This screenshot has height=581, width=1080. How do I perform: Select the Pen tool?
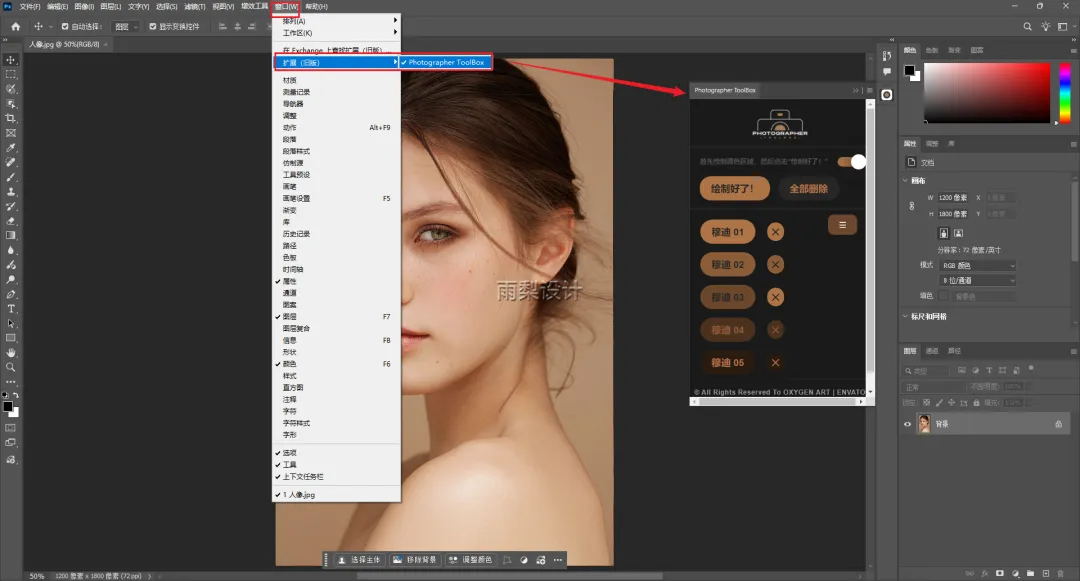pos(11,294)
